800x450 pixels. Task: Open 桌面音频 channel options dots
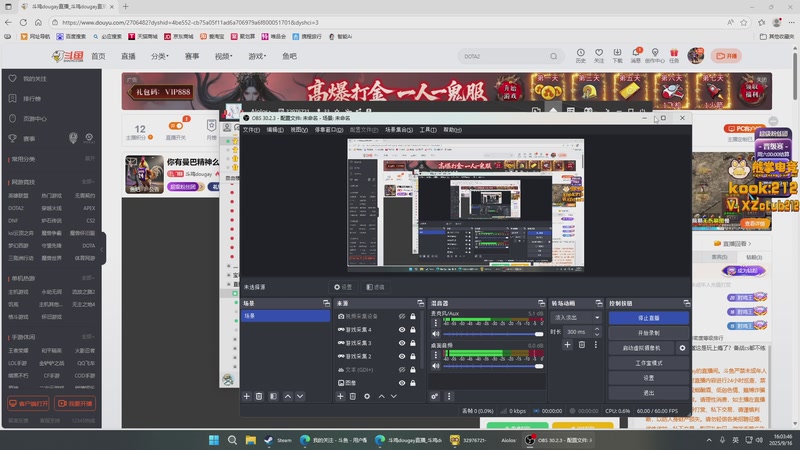coord(436,355)
